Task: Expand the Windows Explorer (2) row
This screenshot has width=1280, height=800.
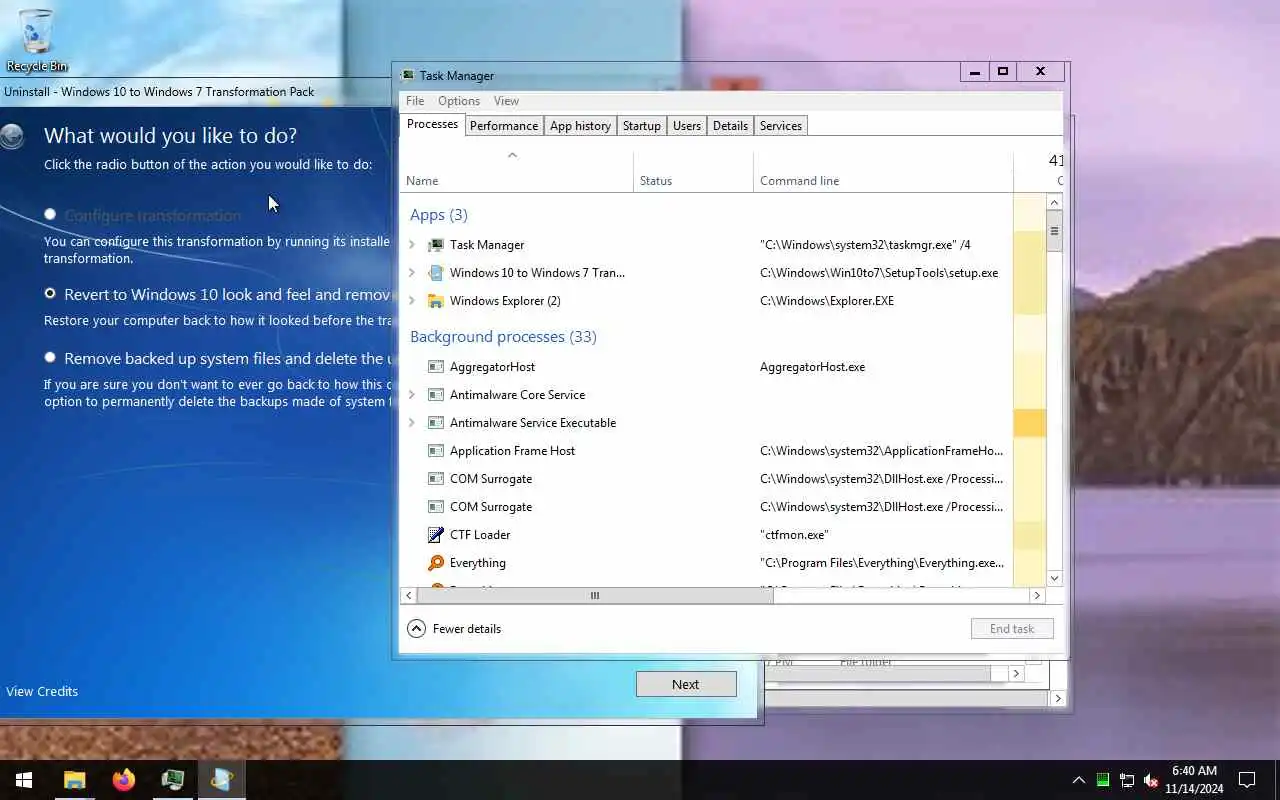Action: [x=412, y=301]
